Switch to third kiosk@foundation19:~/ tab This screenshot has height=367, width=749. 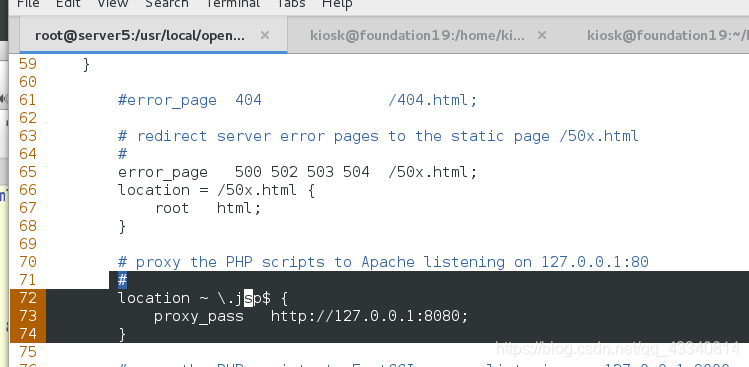tap(668, 35)
